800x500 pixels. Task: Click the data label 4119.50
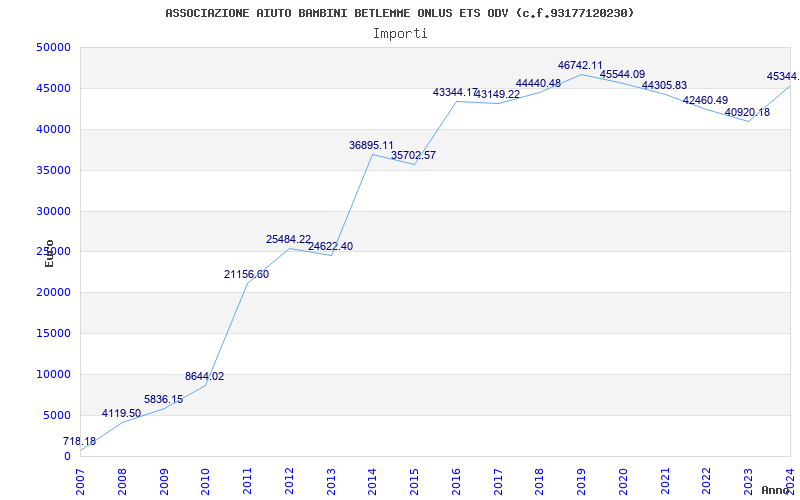[121, 413]
